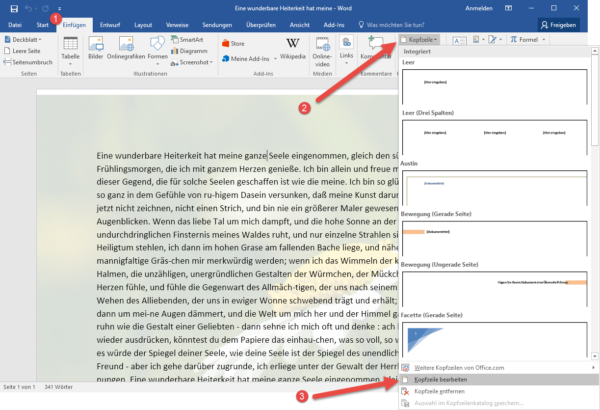Screen dimensions: 600x410
Task: Click the gallery scrollbar up arrow
Action: [595, 51]
